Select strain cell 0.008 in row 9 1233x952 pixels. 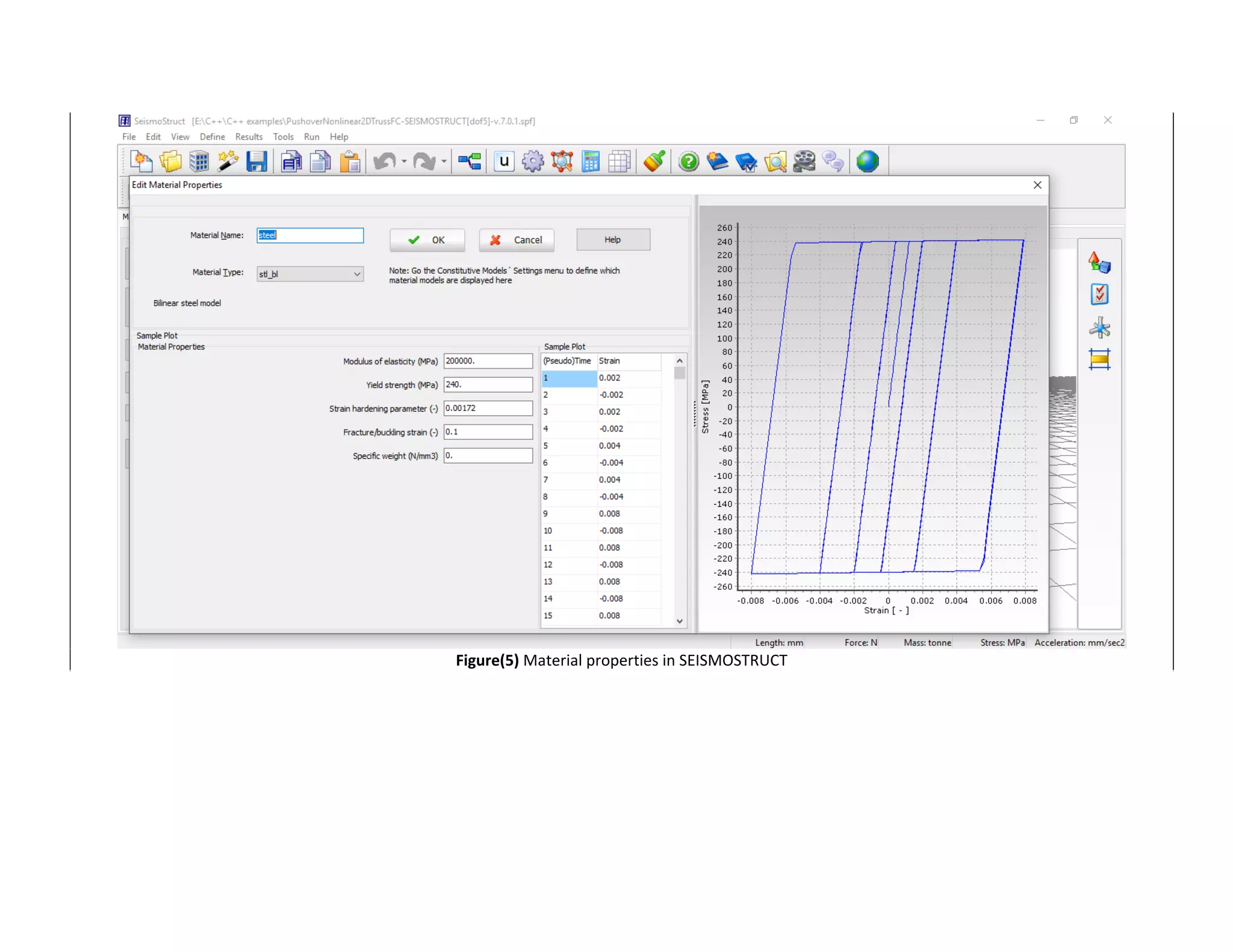click(x=629, y=514)
